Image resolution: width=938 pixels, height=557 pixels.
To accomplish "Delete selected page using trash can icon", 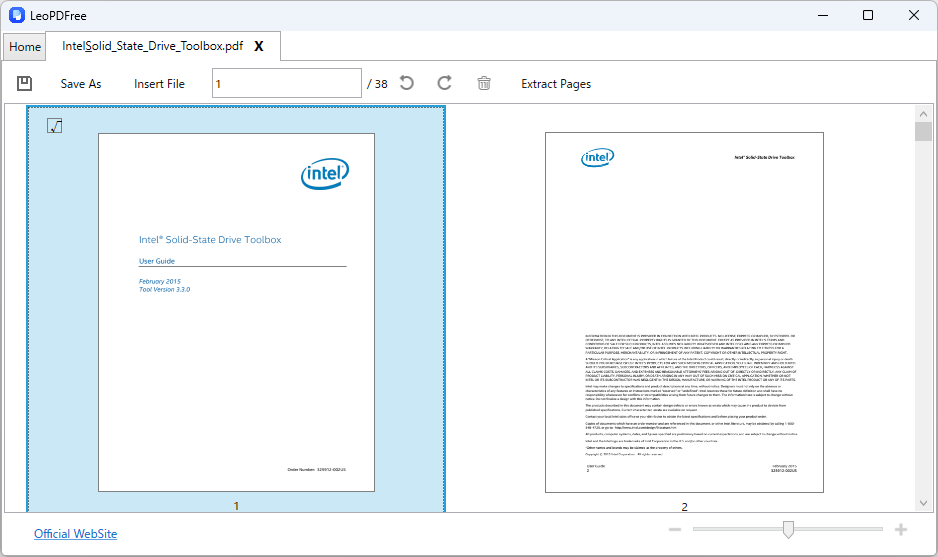I will (484, 83).
